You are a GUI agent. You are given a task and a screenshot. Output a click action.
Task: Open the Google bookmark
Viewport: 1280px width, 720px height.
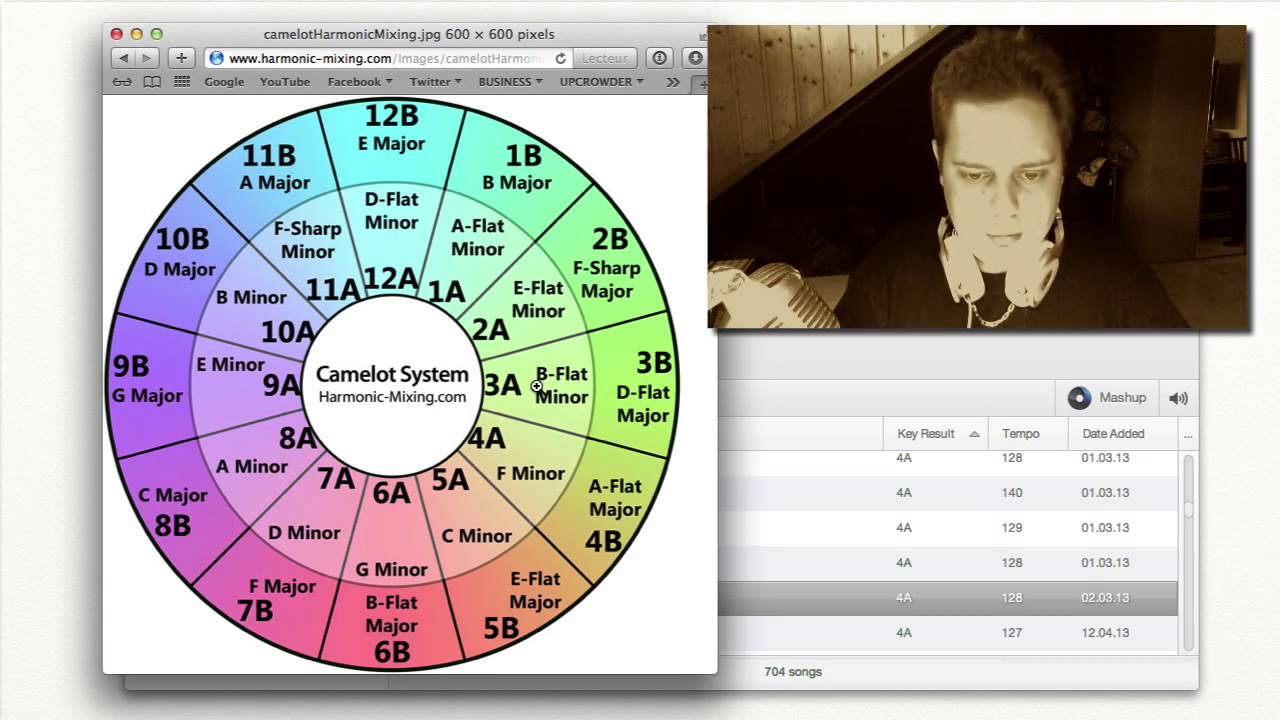(224, 82)
